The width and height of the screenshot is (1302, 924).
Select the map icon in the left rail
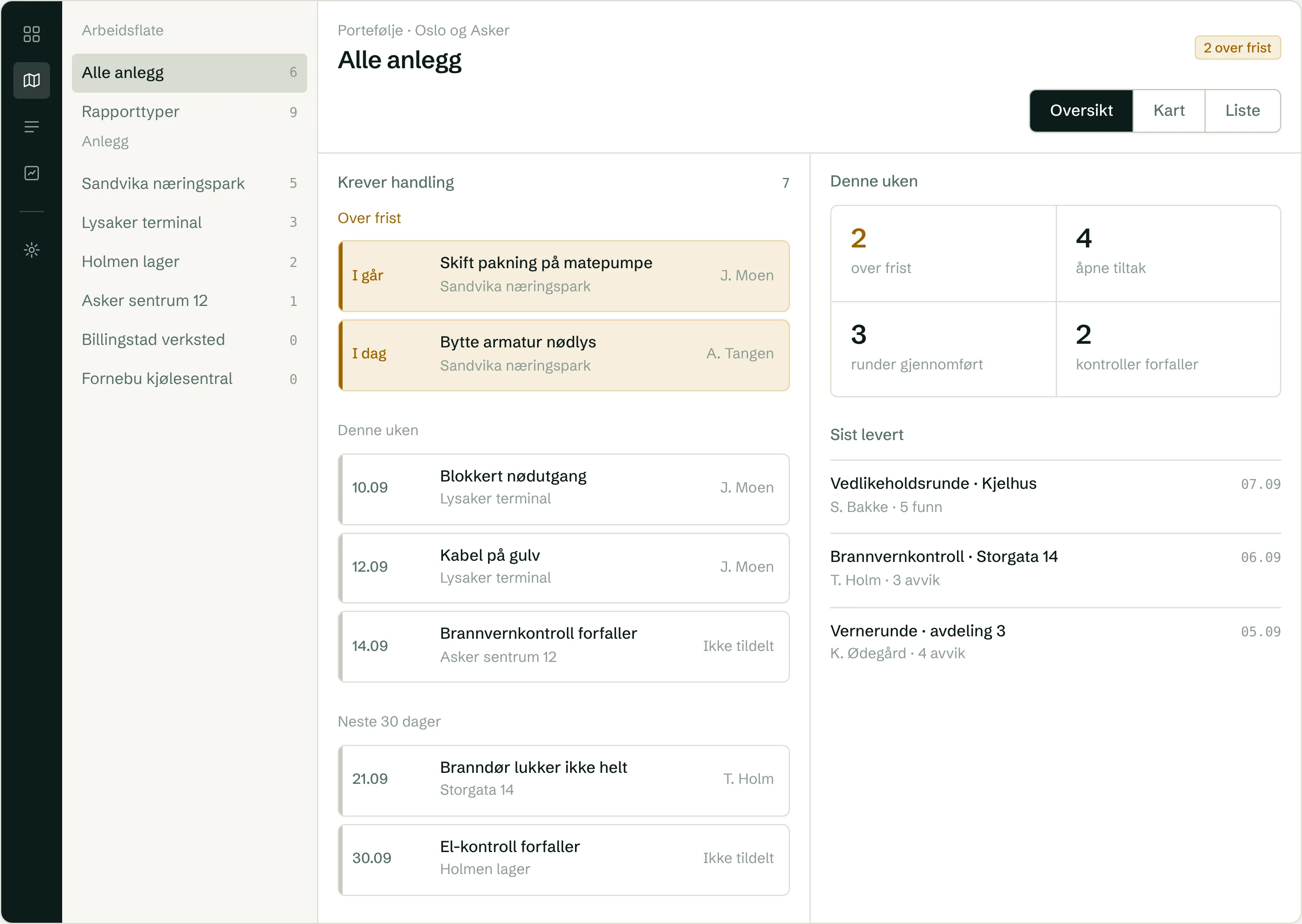[x=31, y=80]
